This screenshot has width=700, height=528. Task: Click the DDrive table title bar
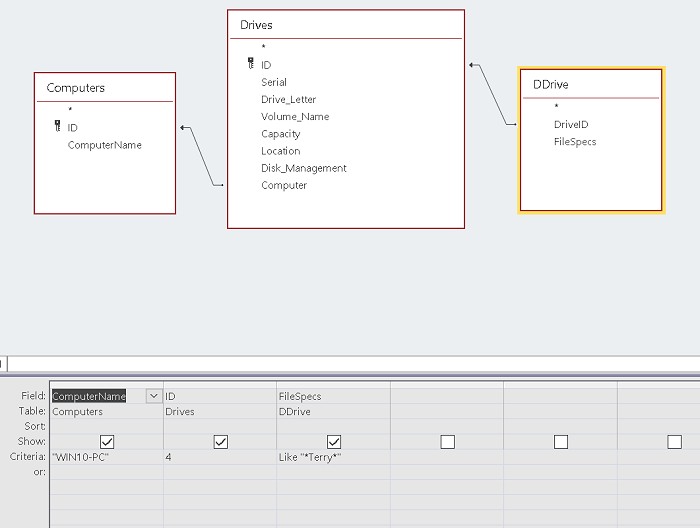click(590, 84)
